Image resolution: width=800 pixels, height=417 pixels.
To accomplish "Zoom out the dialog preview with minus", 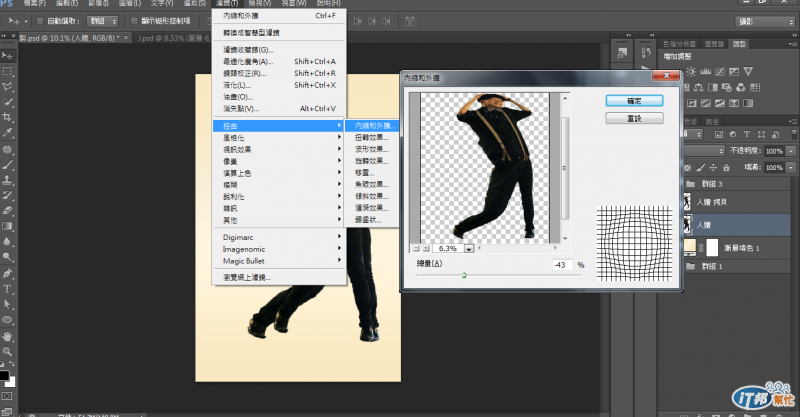I will (416, 248).
